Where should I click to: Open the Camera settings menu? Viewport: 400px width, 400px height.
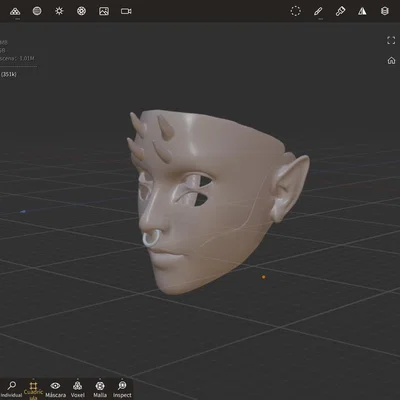[x=126, y=11]
